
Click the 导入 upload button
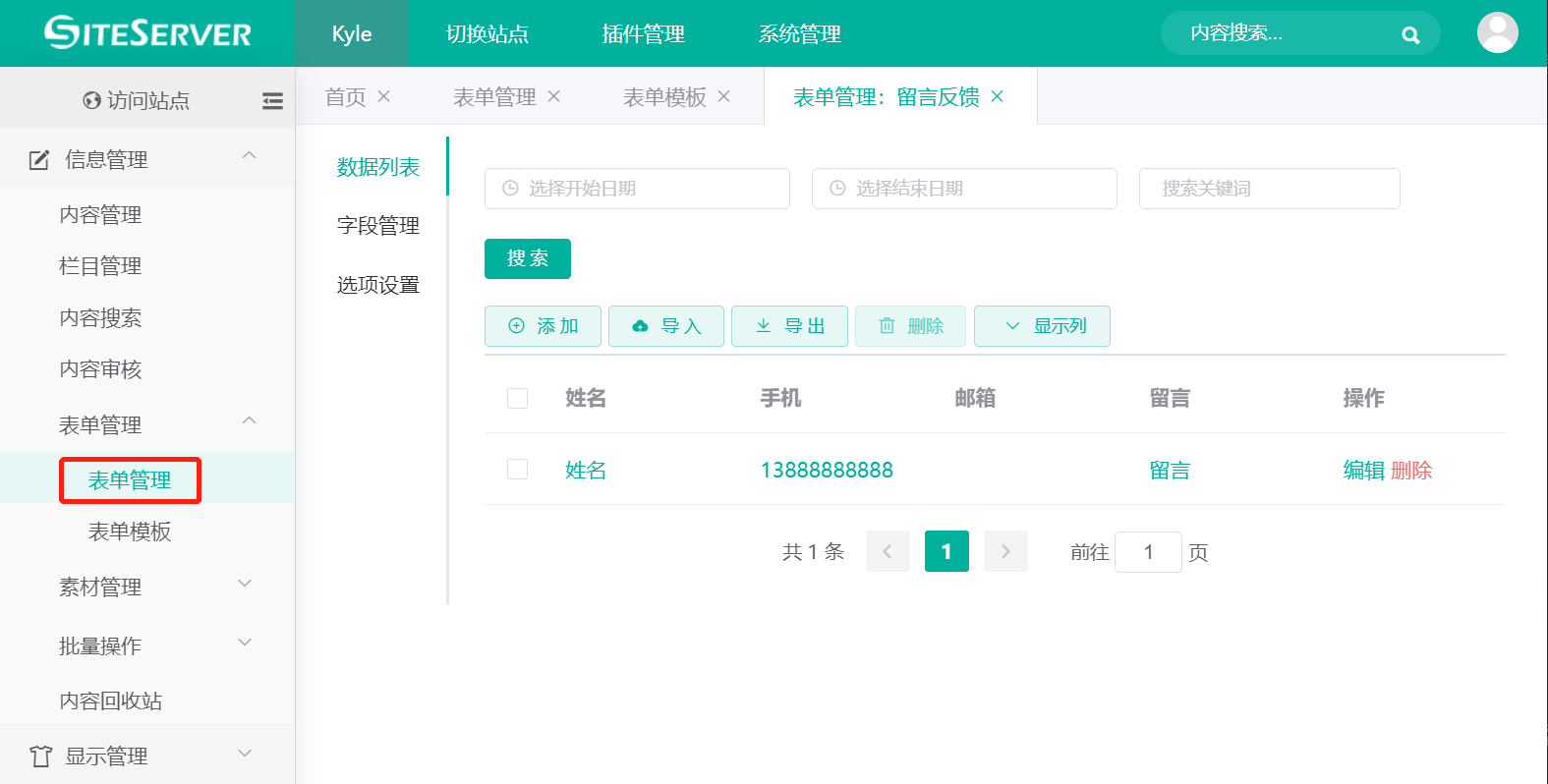666,326
